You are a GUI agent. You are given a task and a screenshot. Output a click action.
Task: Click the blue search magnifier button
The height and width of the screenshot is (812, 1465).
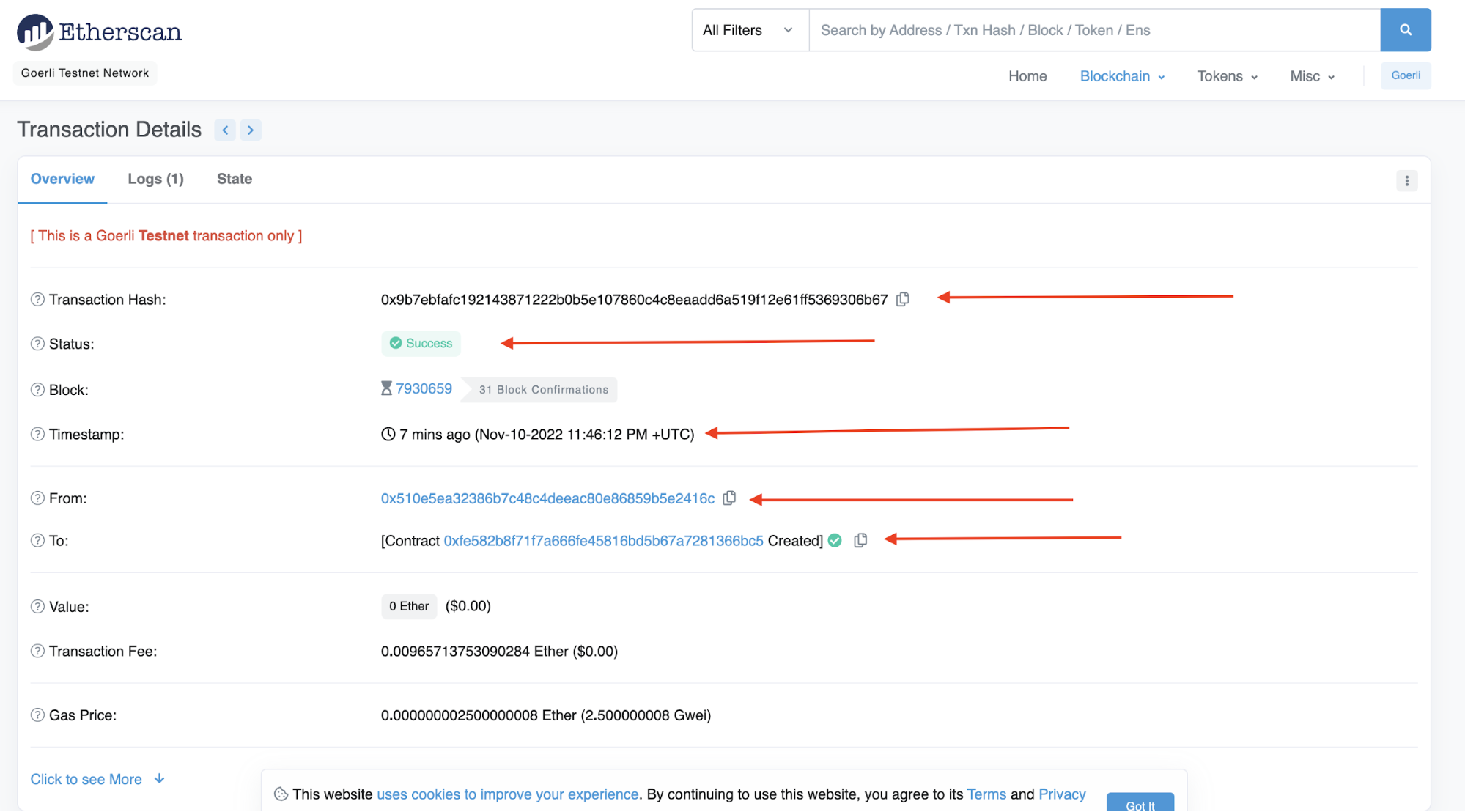pyautogui.click(x=1405, y=30)
